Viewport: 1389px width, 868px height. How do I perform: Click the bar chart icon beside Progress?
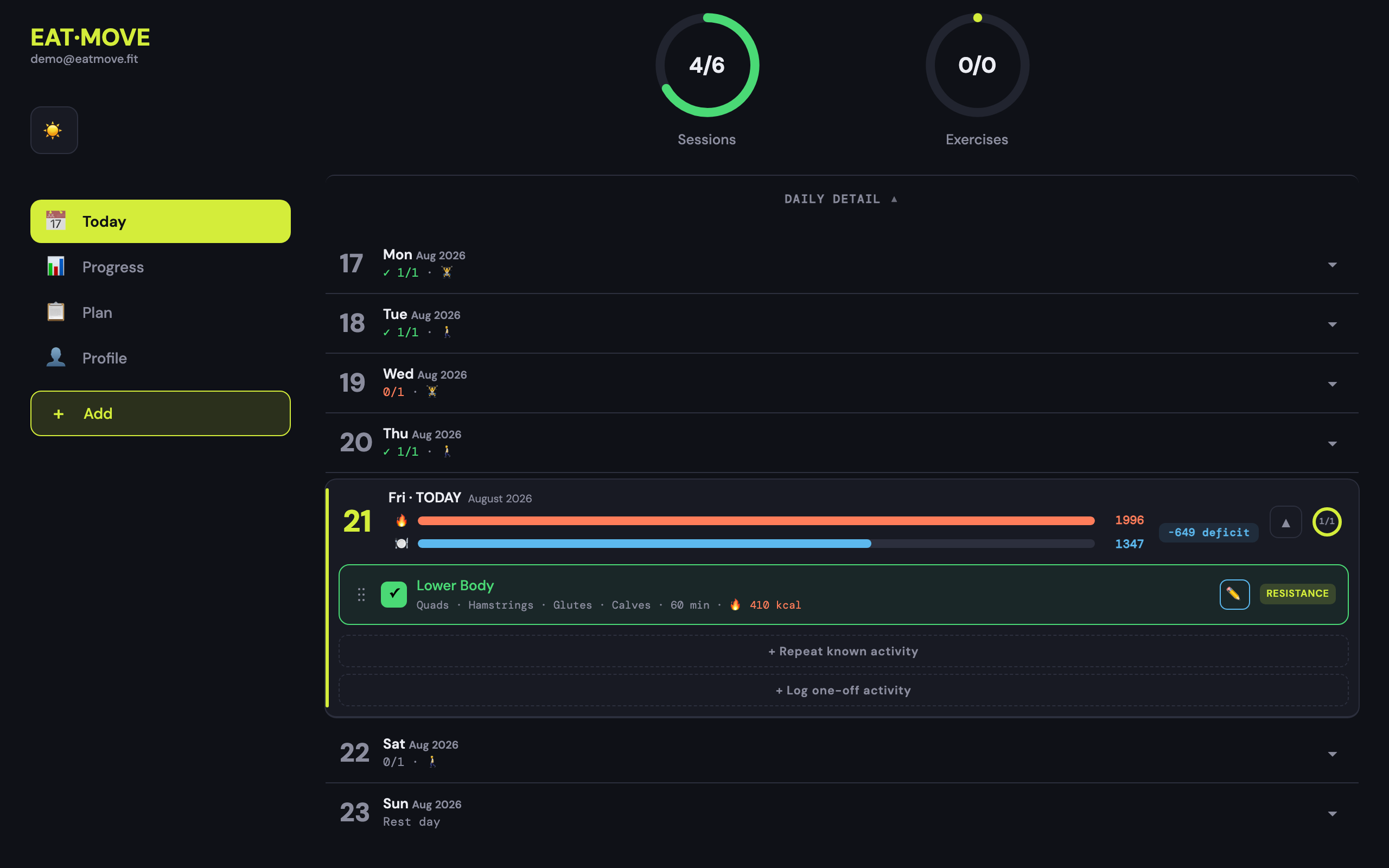pos(56,266)
